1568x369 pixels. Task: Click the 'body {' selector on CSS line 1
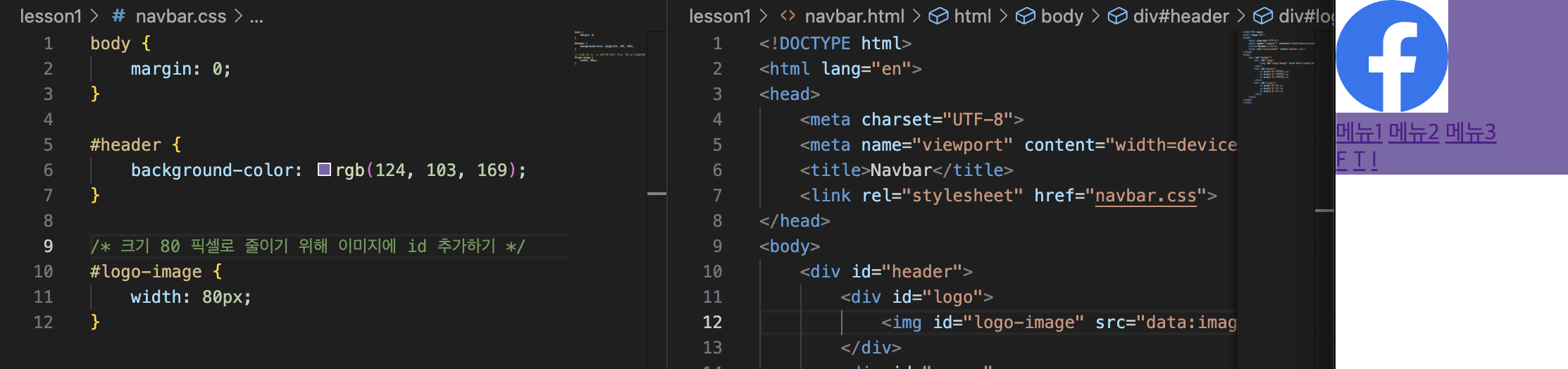coord(120,43)
